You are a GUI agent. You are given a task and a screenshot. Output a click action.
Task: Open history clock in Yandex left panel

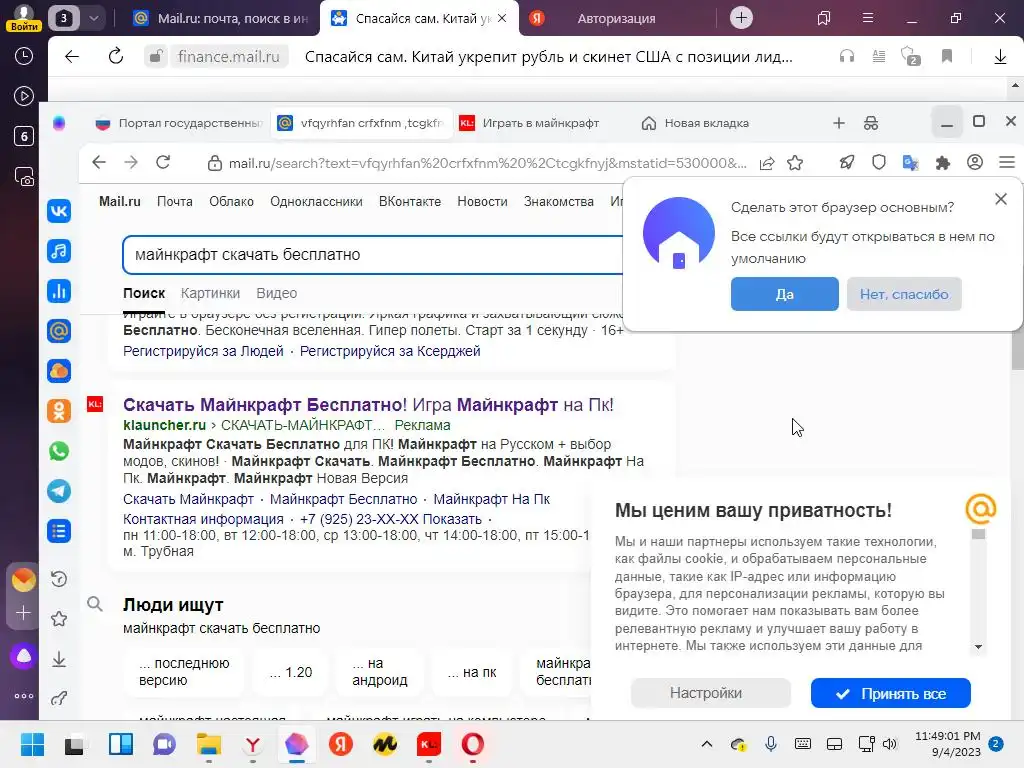coord(24,56)
